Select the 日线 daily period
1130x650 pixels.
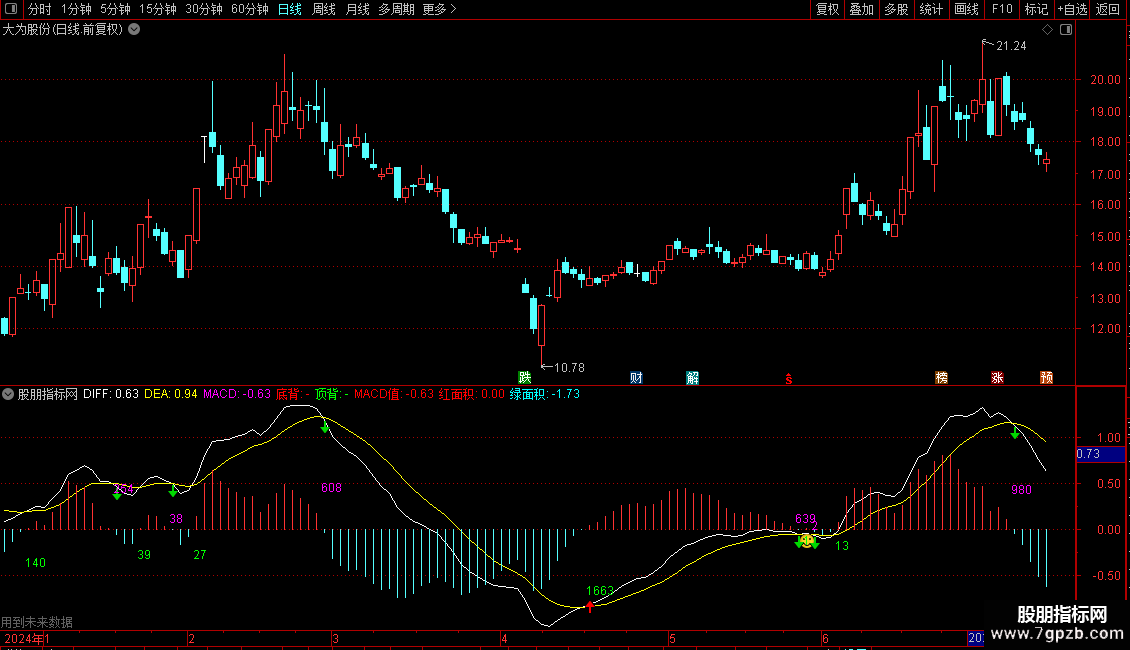[290, 9]
